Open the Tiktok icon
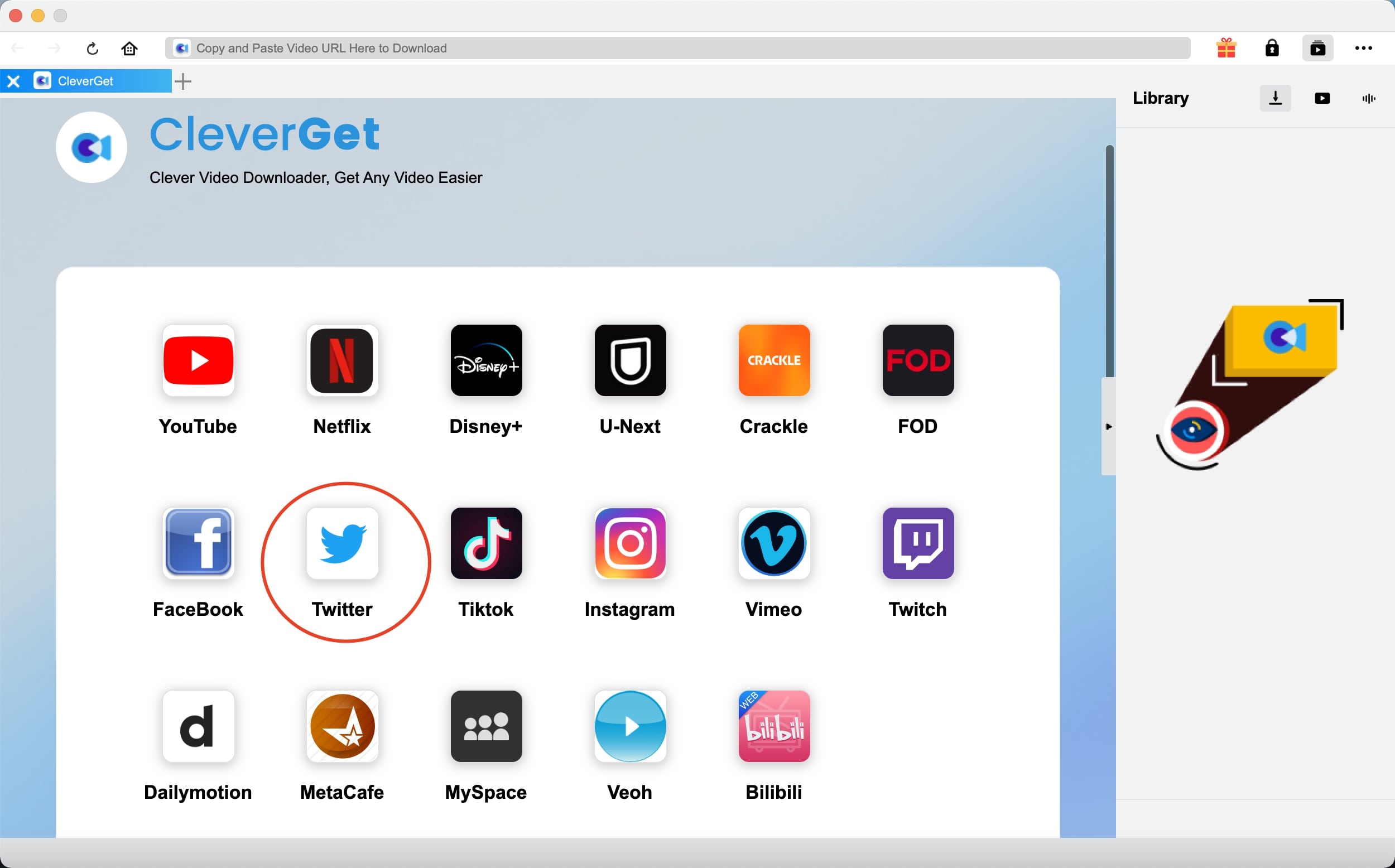This screenshot has height=868, width=1395. click(x=486, y=543)
